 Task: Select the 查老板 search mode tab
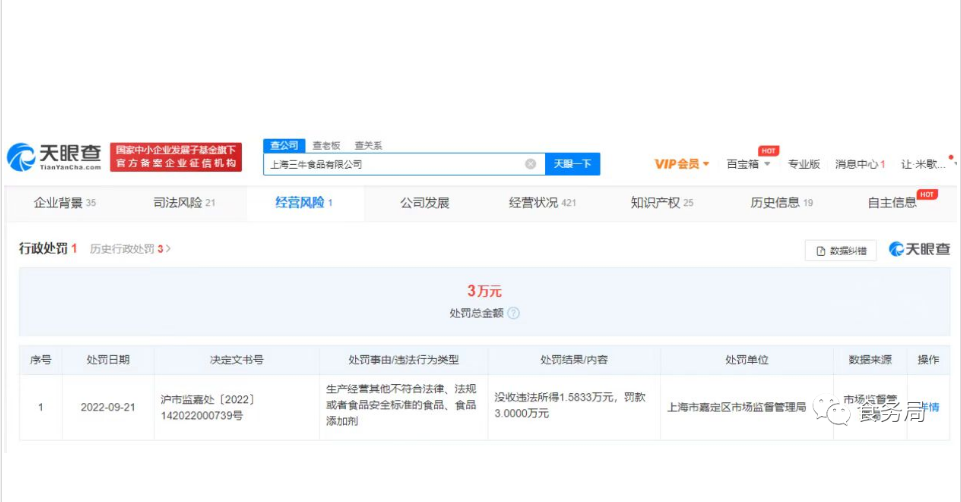326,146
